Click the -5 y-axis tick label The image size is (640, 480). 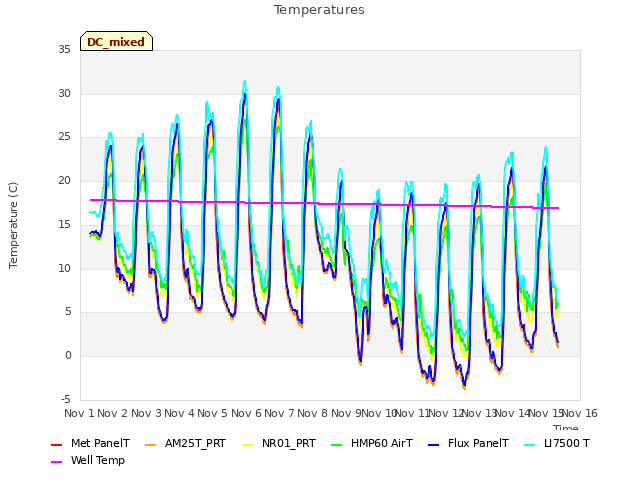(x=65, y=399)
